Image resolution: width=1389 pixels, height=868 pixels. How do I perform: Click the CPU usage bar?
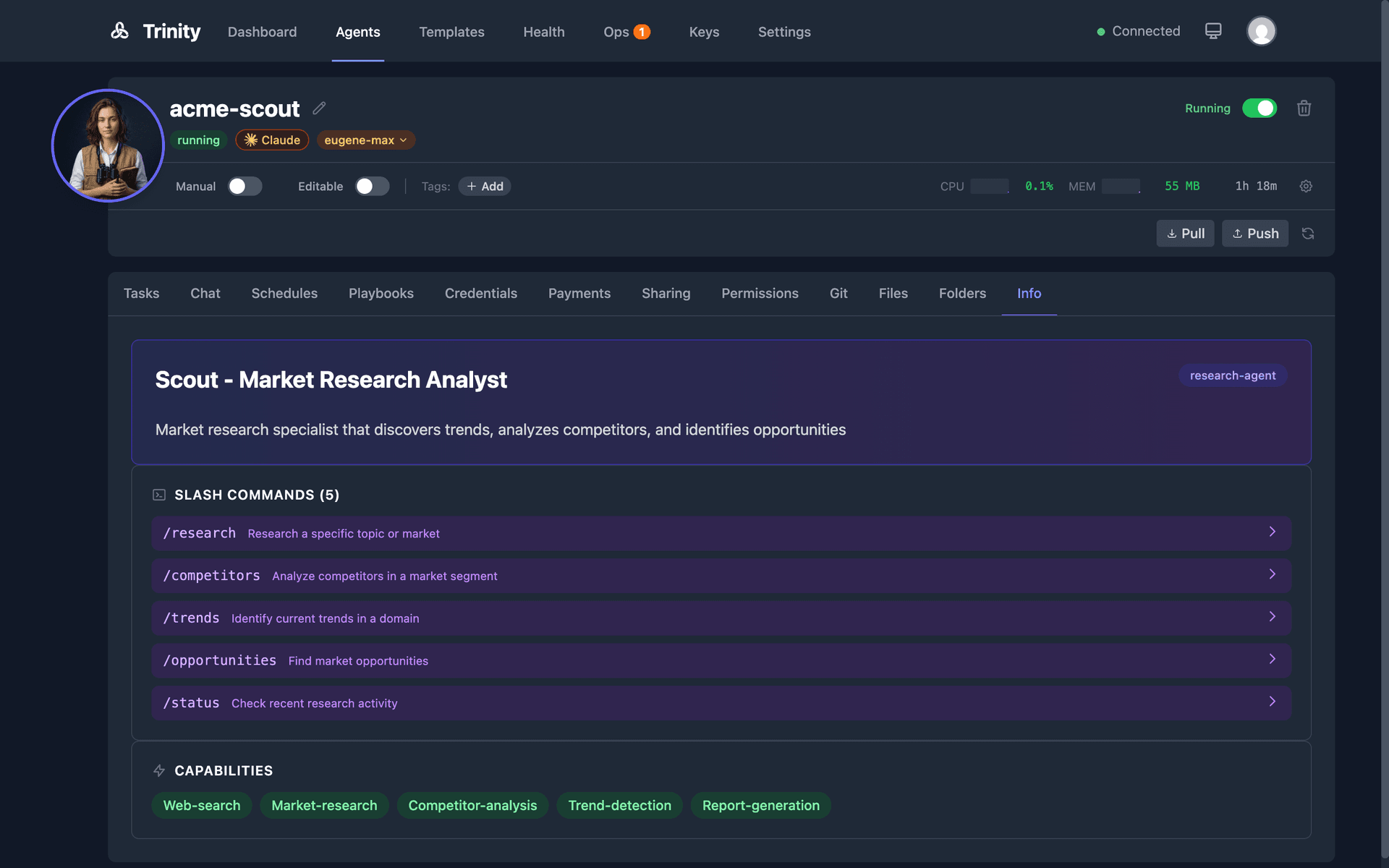988,186
